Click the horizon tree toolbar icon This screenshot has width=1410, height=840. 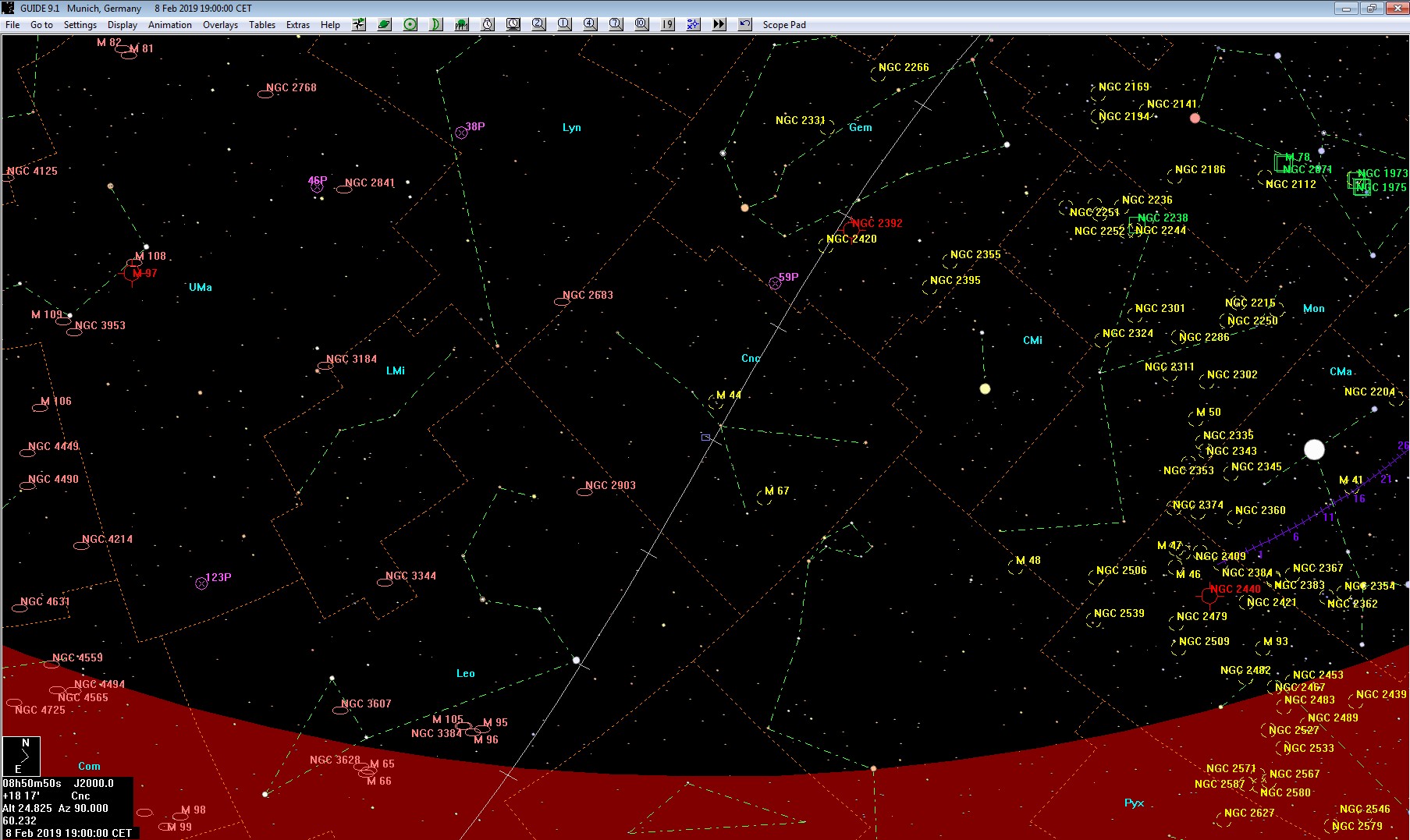[462, 24]
